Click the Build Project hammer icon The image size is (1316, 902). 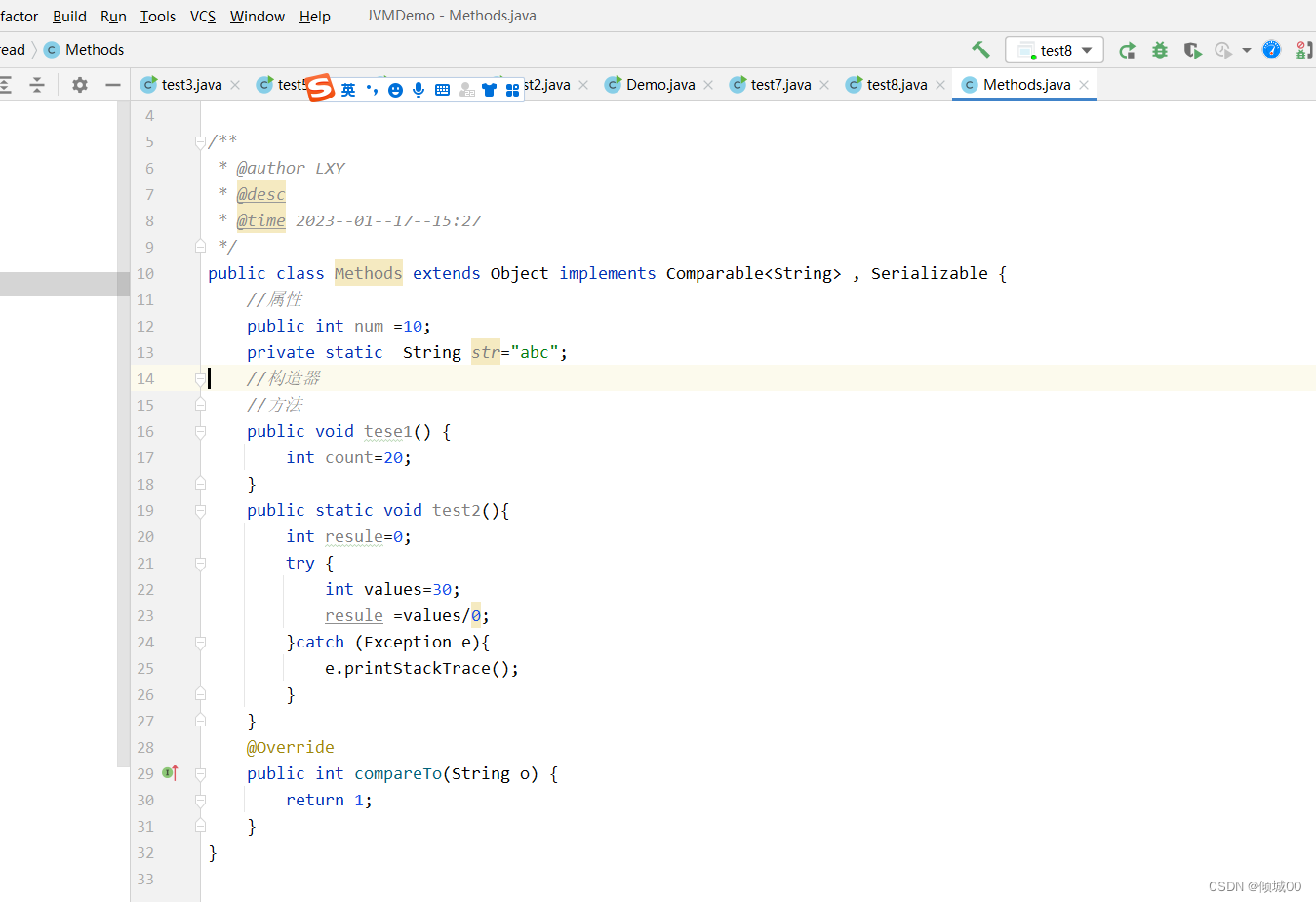click(x=980, y=50)
